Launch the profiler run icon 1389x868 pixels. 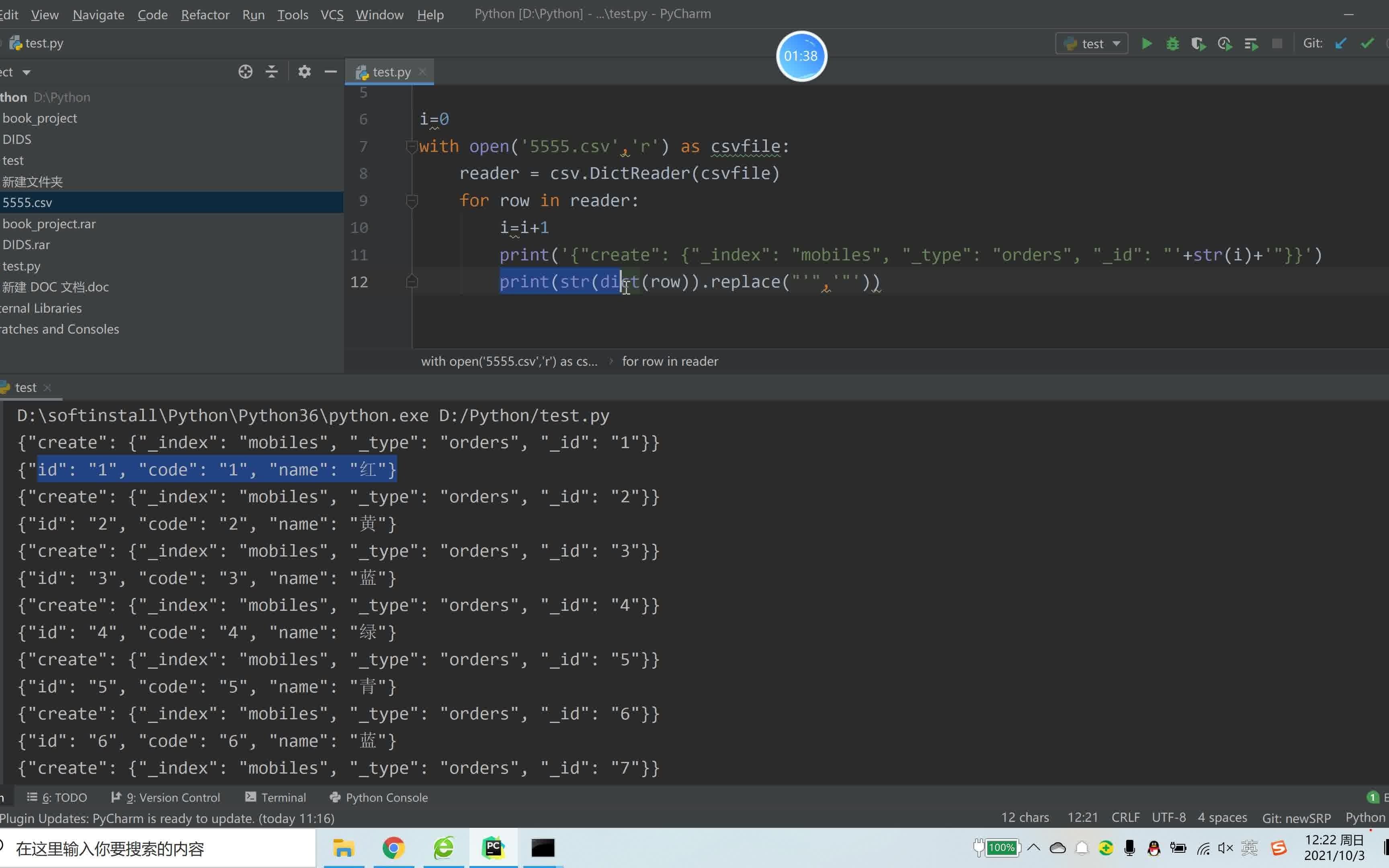1224,44
